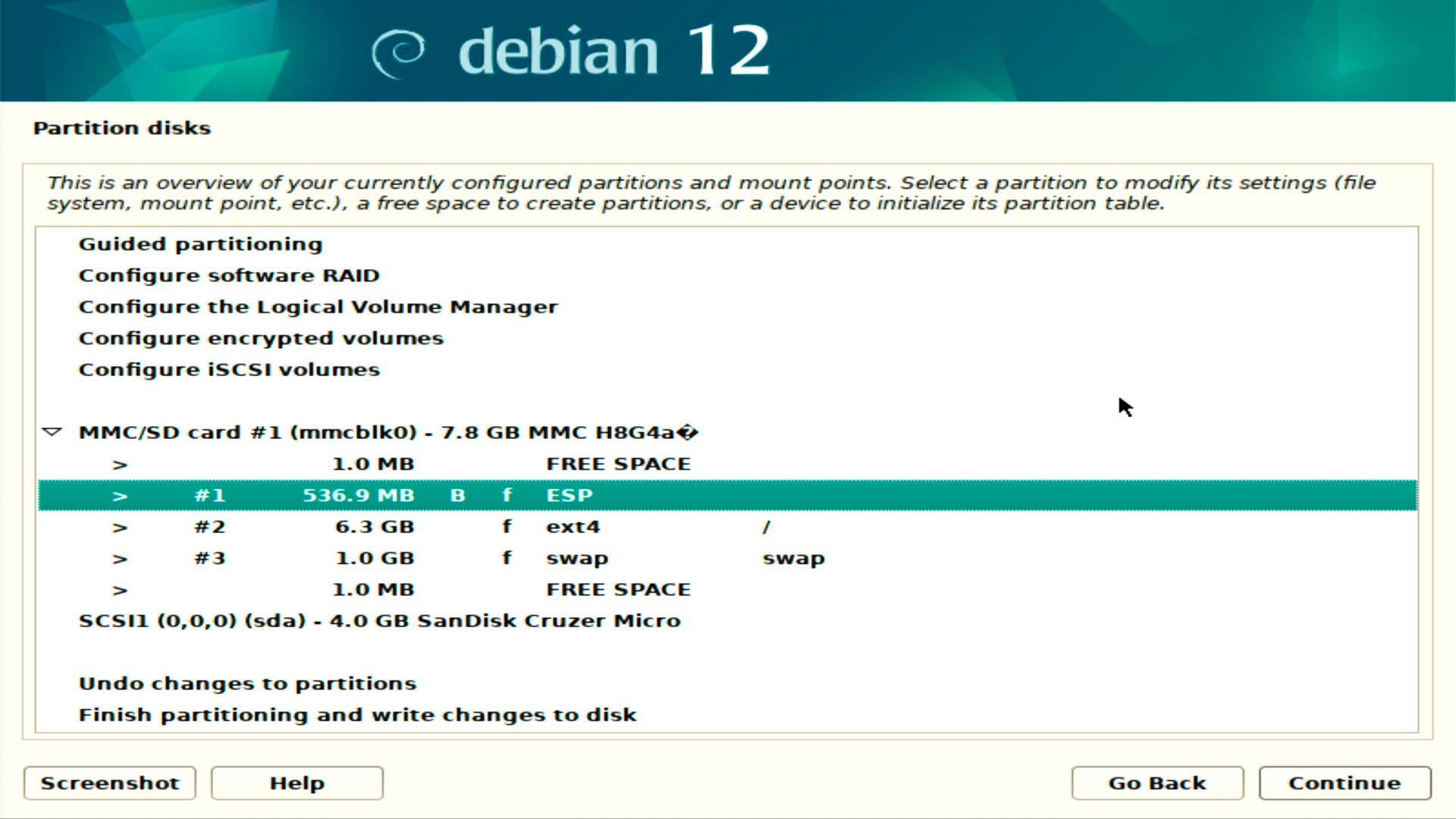Open Configure software RAID
The height and width of the screenshot is (819, 1456).
(229, 275)
